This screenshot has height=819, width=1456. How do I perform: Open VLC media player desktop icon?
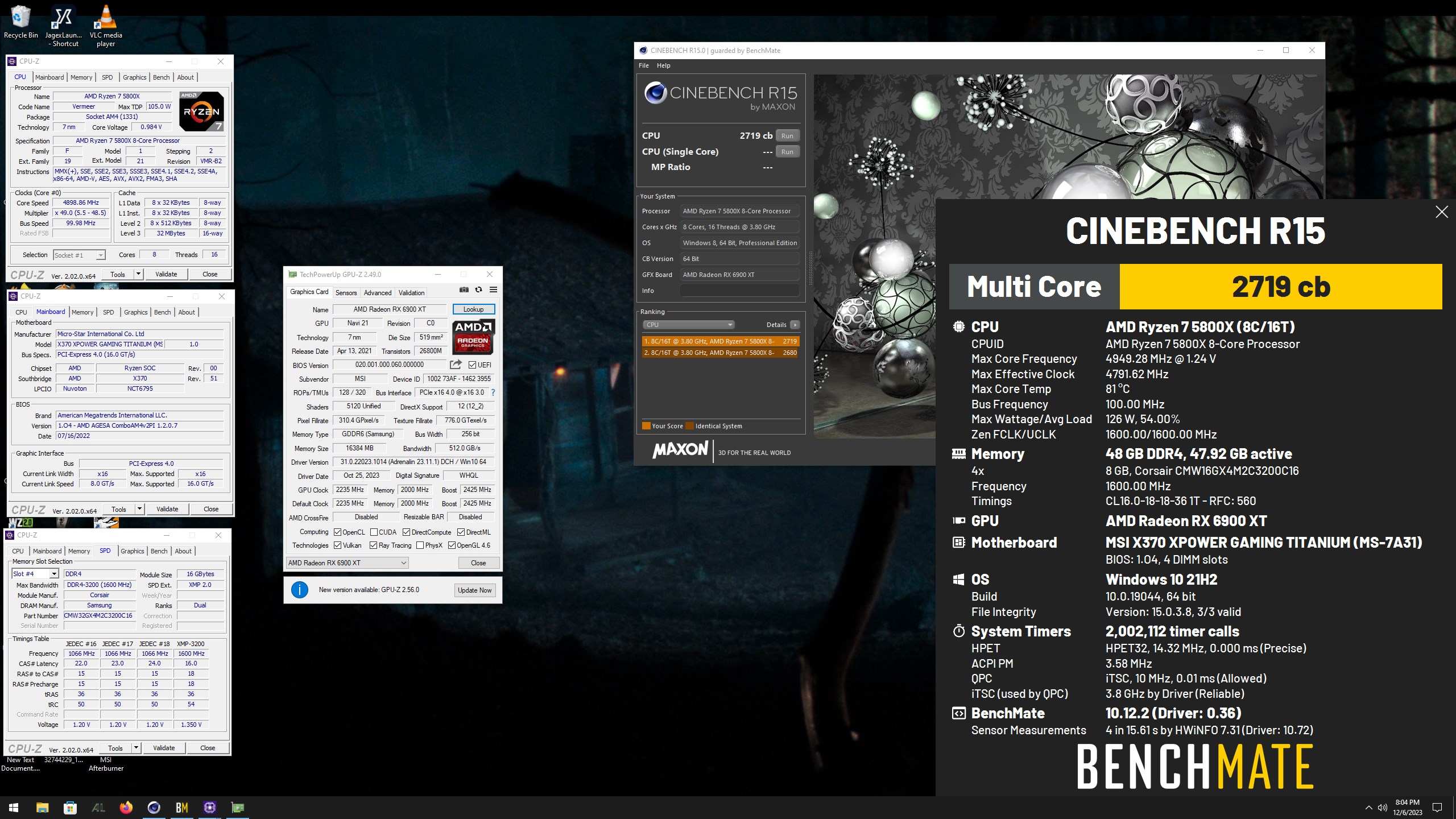coord(106,26)
